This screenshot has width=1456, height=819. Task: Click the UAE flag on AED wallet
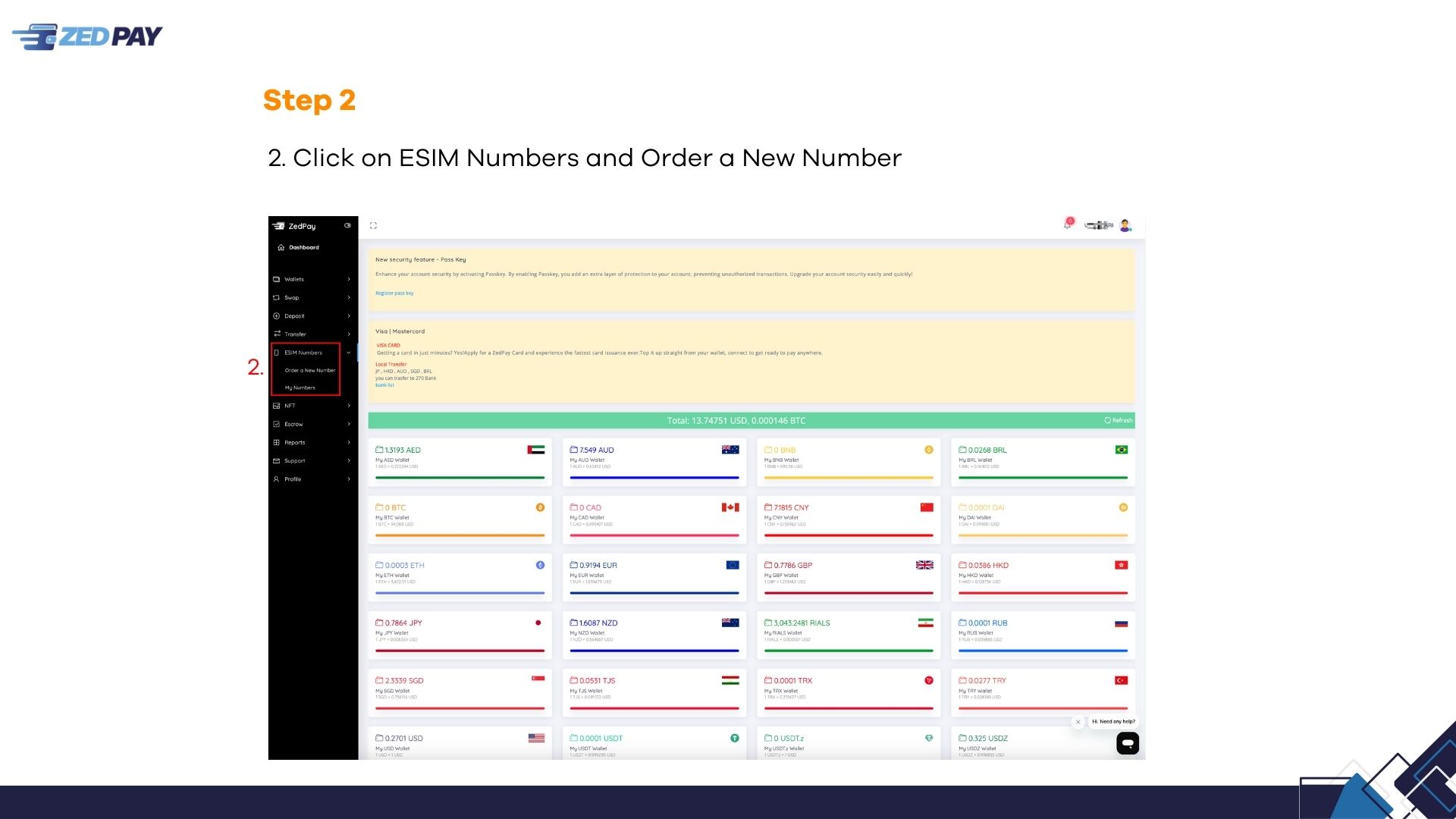pos(536,450)
